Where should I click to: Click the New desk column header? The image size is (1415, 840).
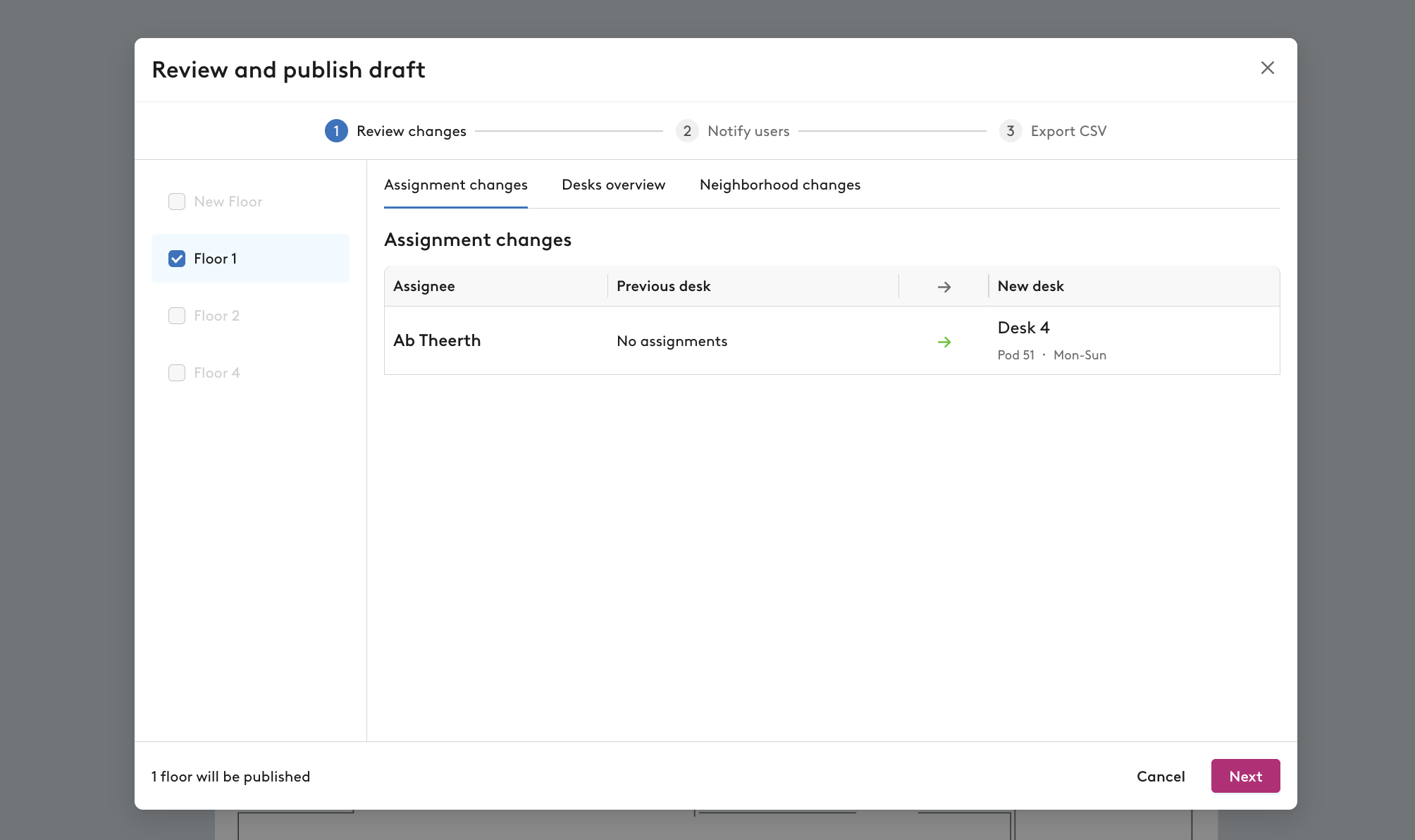1030,286
